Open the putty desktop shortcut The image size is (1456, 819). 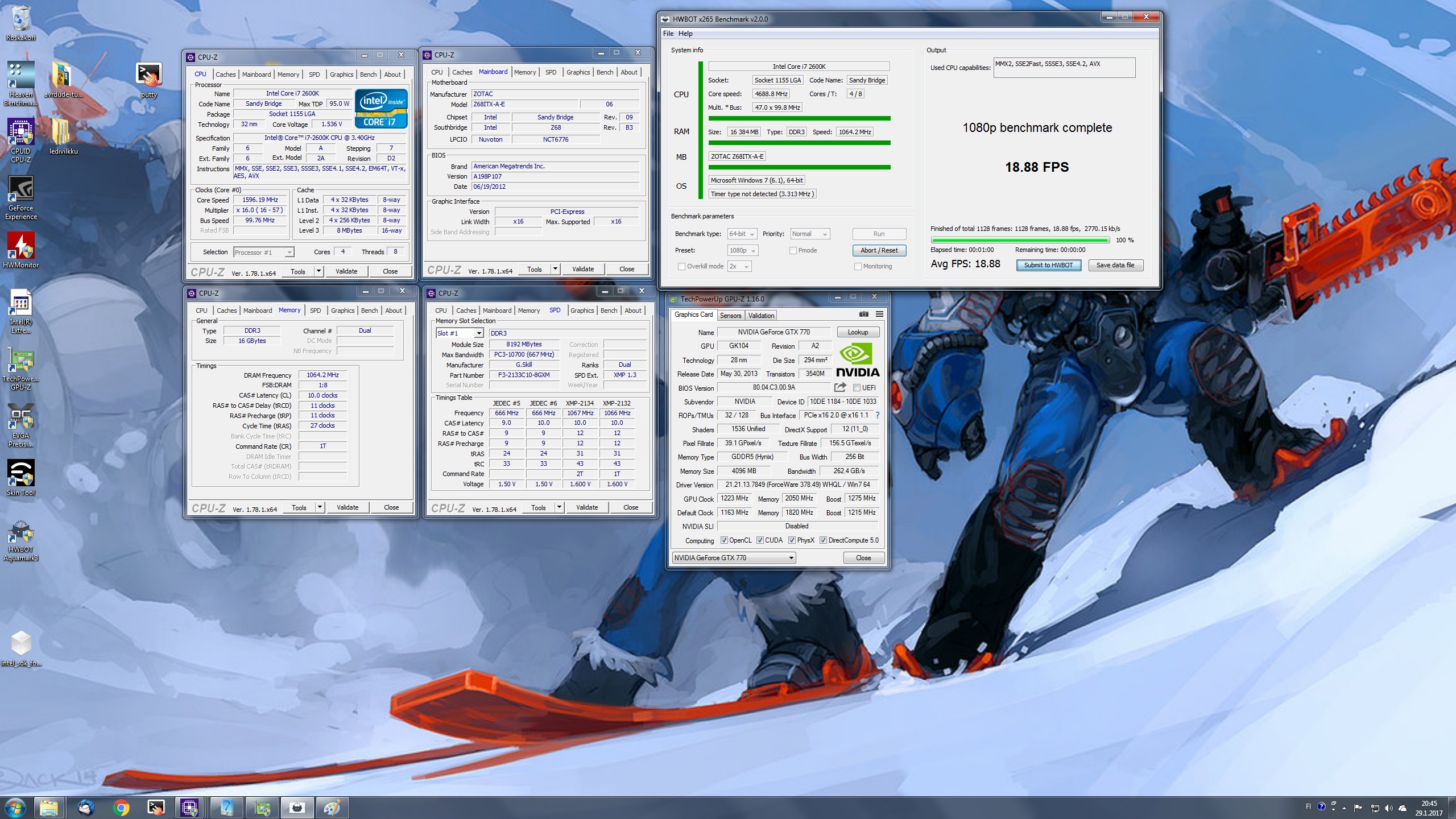click(x=148, y=80)
